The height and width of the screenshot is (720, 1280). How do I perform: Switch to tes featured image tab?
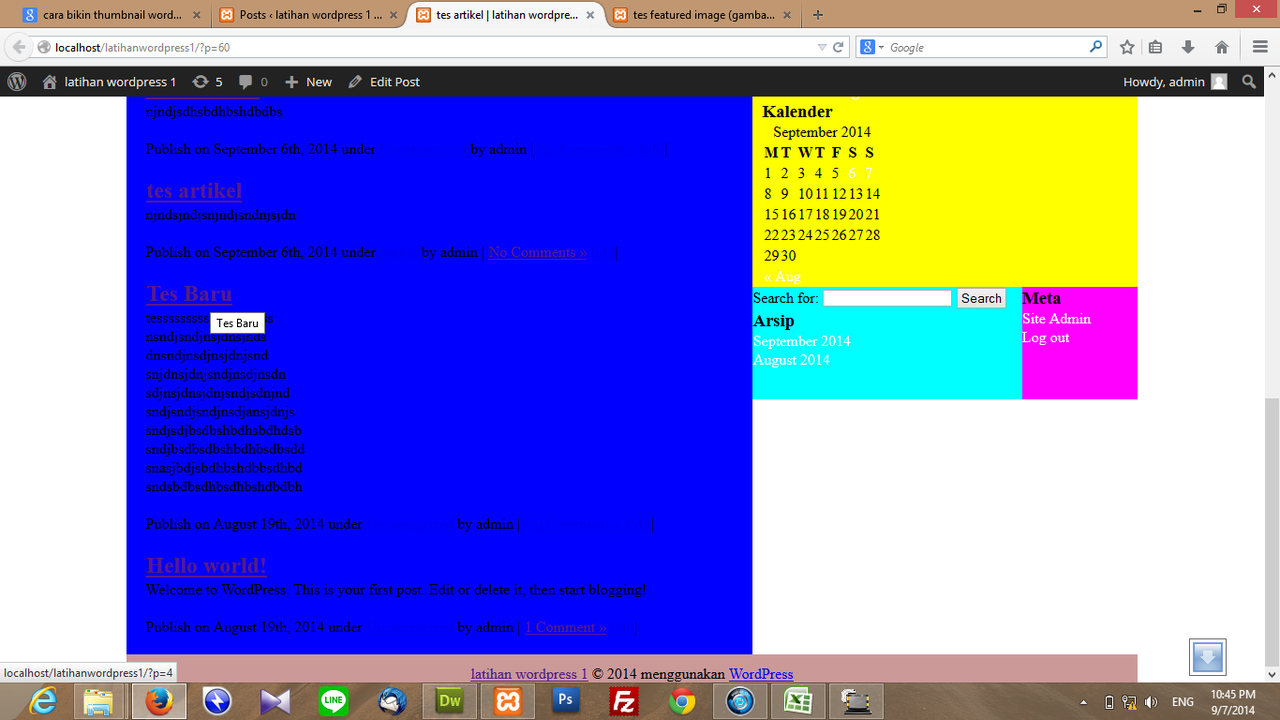point(704,15)
